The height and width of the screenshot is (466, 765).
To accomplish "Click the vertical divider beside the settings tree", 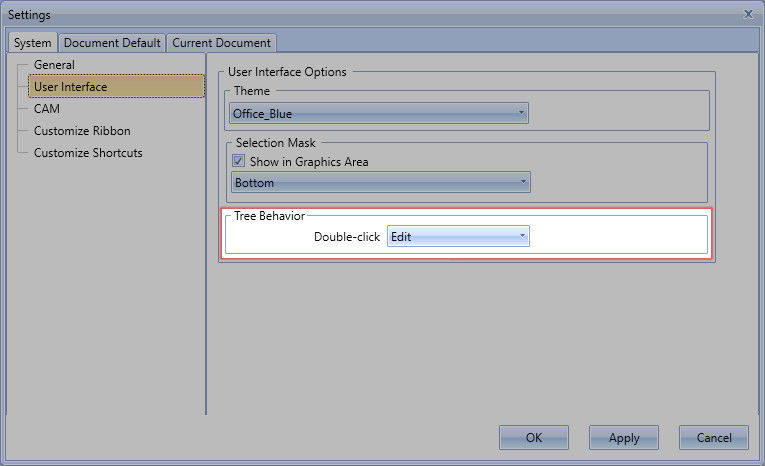I will (206, 300).
